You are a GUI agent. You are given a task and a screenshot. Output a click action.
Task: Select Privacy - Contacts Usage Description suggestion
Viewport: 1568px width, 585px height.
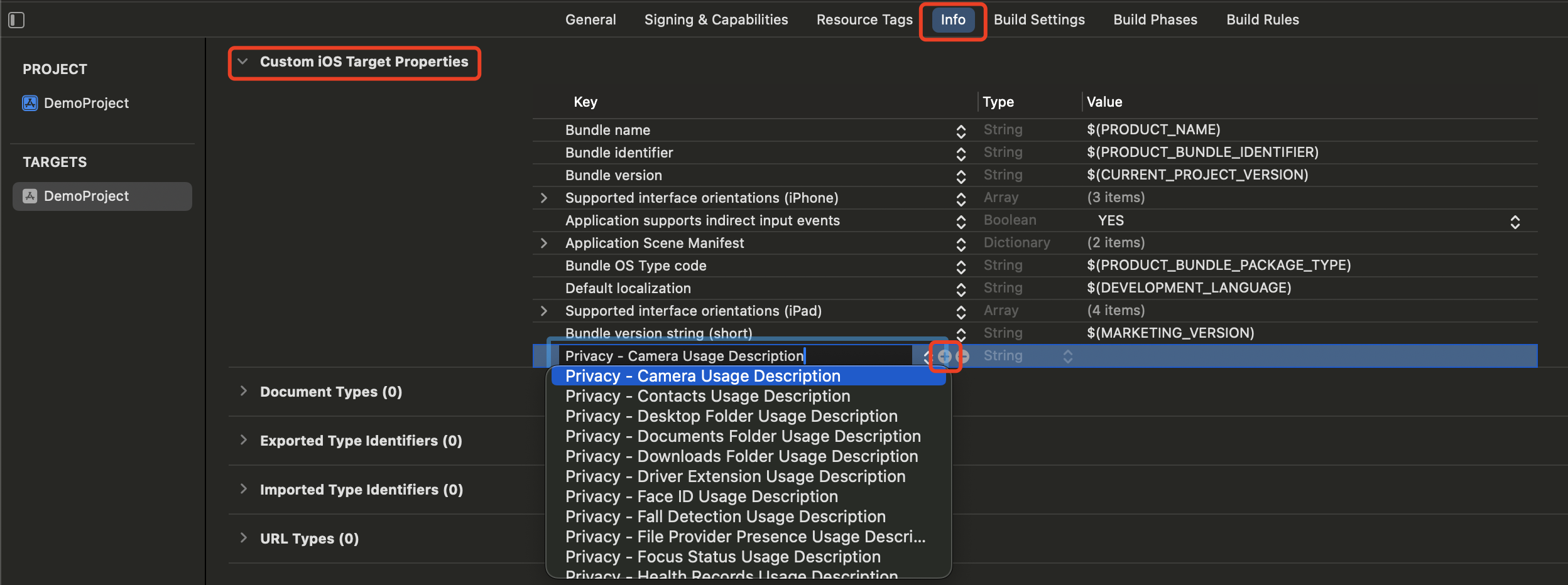[707, 396]
